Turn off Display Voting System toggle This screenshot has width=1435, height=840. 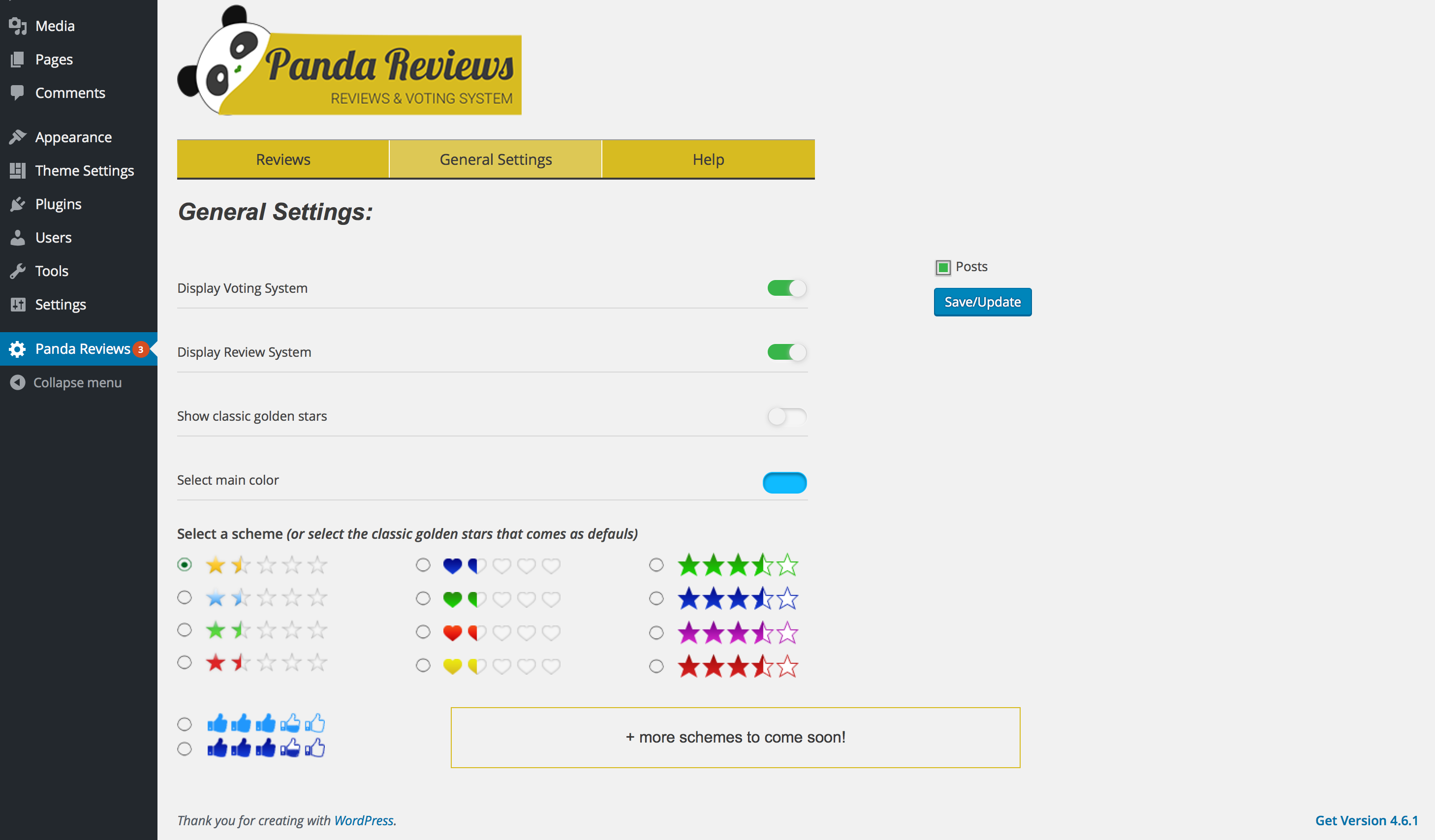pos(786,288)
